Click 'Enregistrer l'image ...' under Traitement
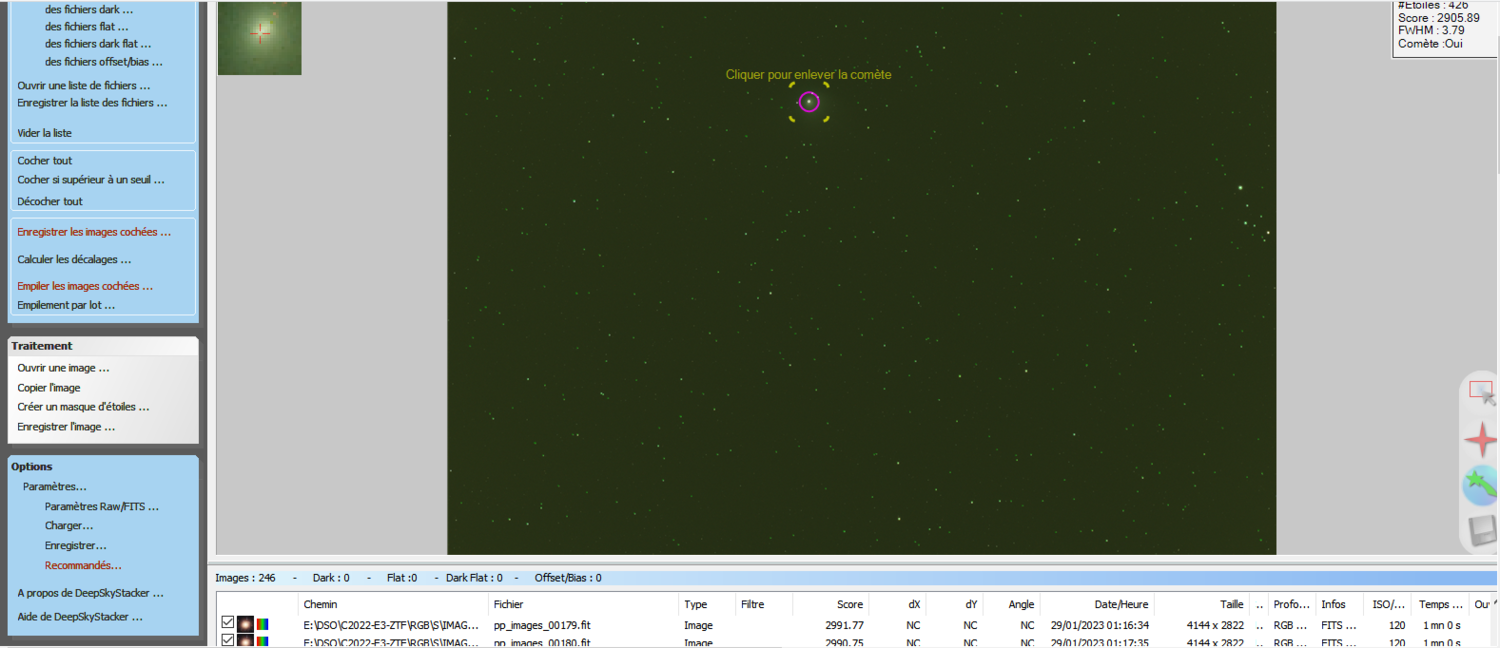The width and height of the screenshot is (1500, 648). [66, 427]
